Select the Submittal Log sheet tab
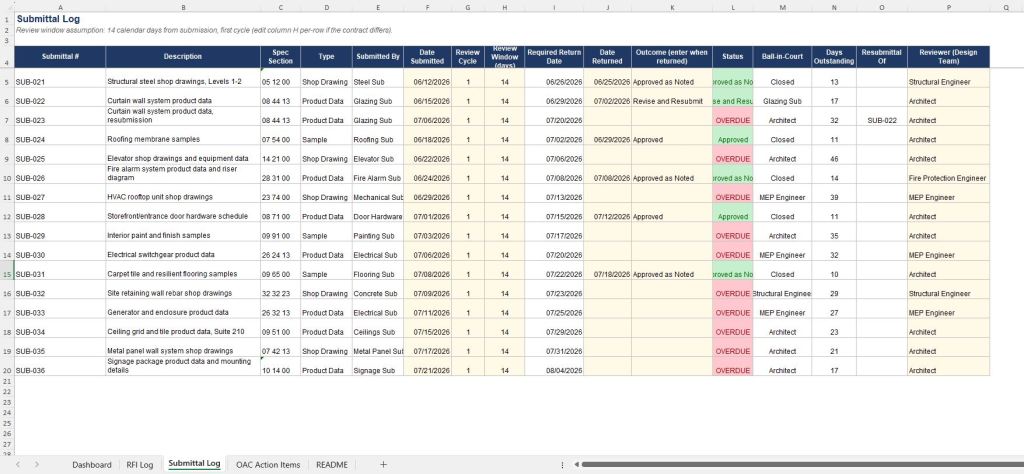Image resolution: width=1024 pixels, height=474 pixels. (x=194, y=464)
